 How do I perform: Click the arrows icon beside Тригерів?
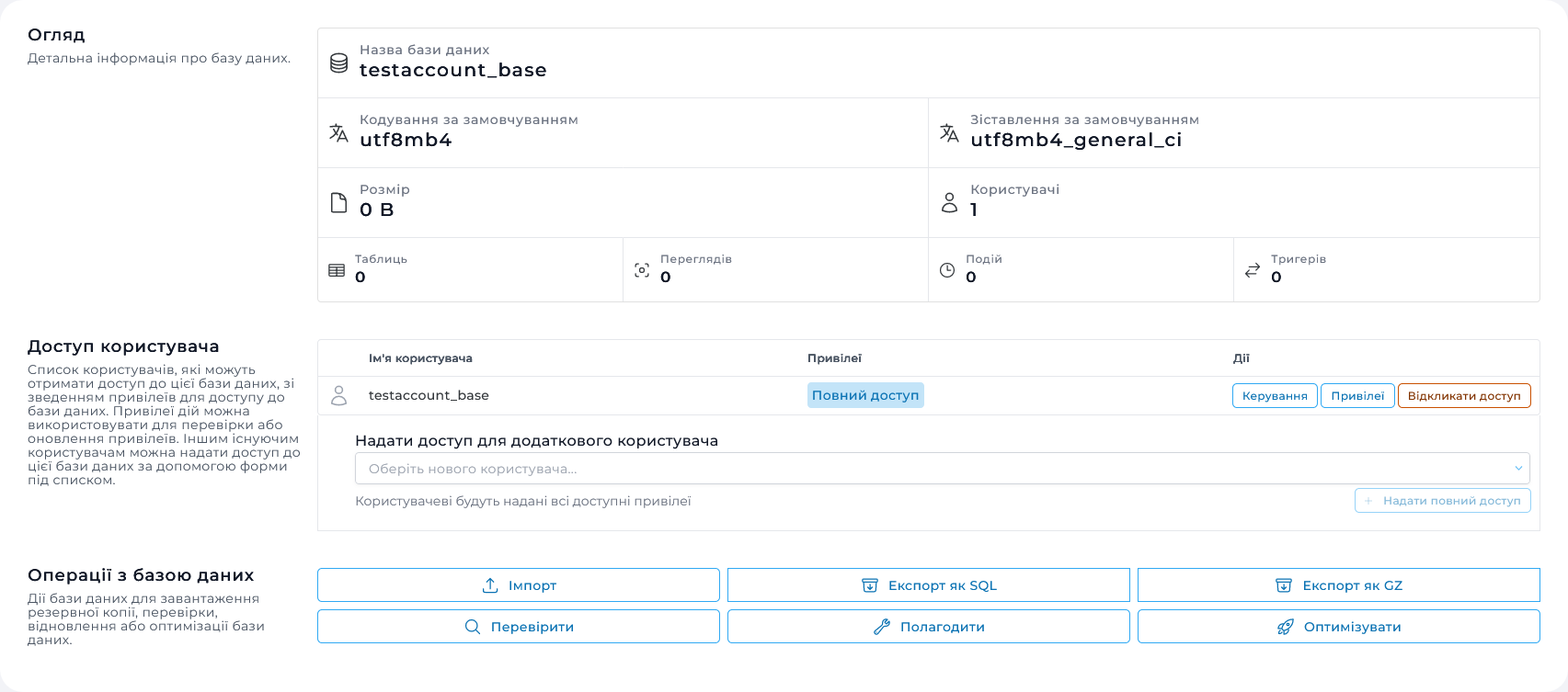(x=1253, y=270)
